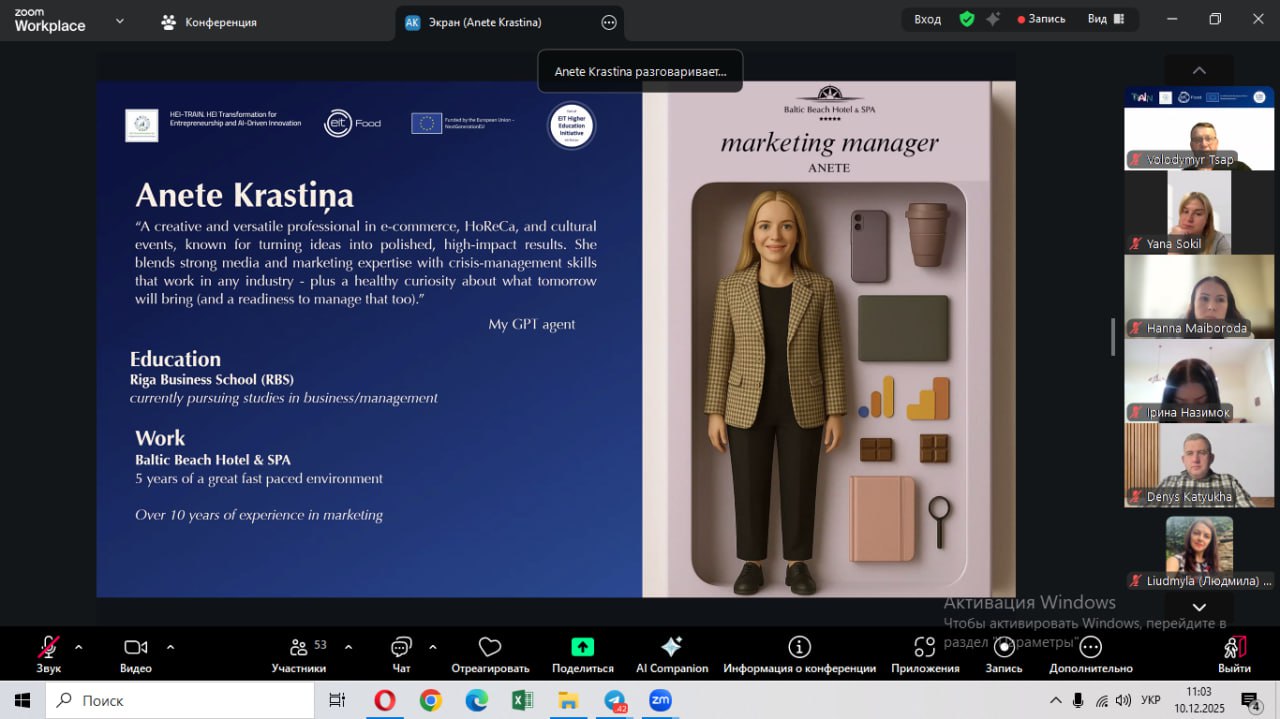Grab the gallery panel resize handle

1113,337
